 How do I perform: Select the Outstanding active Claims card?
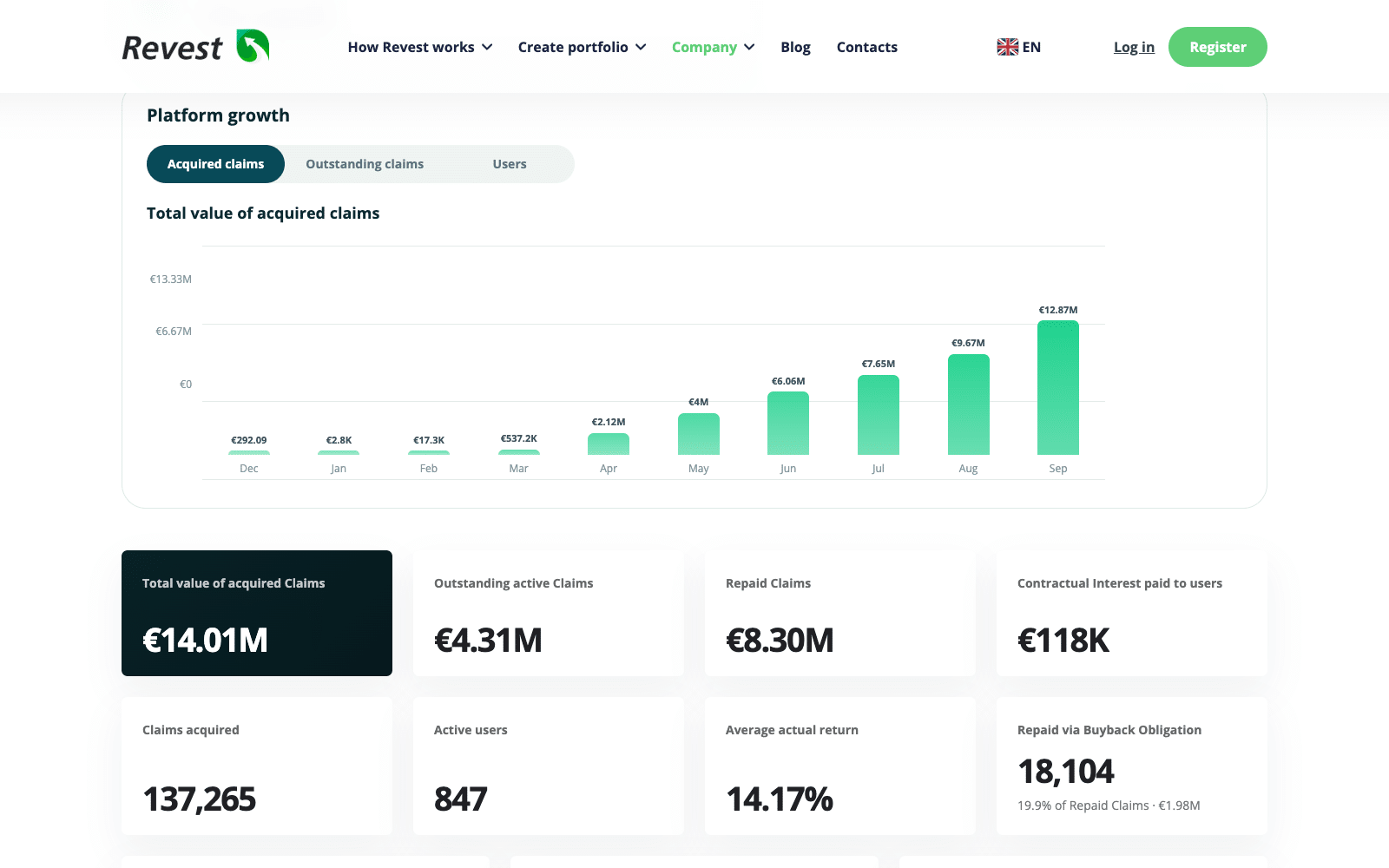point(549,613)
